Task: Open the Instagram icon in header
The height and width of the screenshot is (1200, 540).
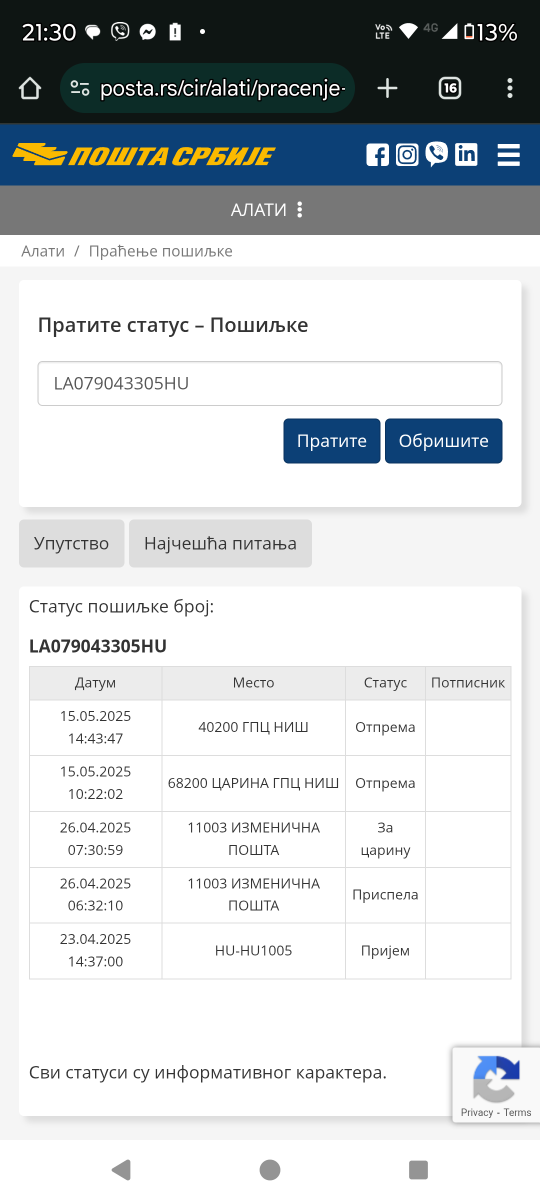Action: click(407, 155)
